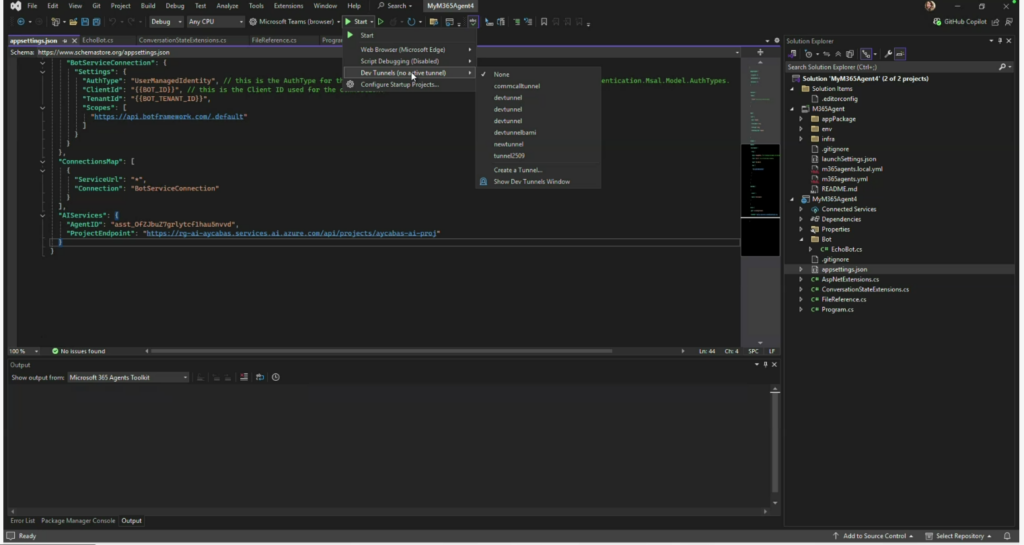1024x545 pixels.
Task: Switch to Package Manager Console tab
Action: (78, 521)
